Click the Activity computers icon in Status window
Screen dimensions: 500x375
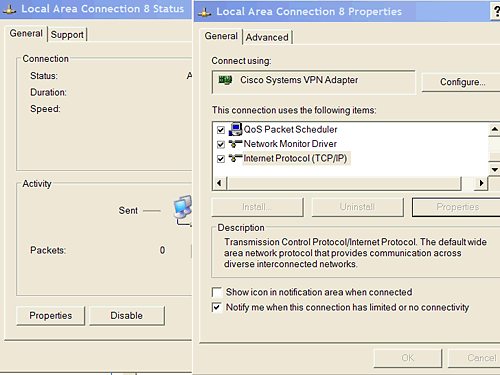(183, 211)
